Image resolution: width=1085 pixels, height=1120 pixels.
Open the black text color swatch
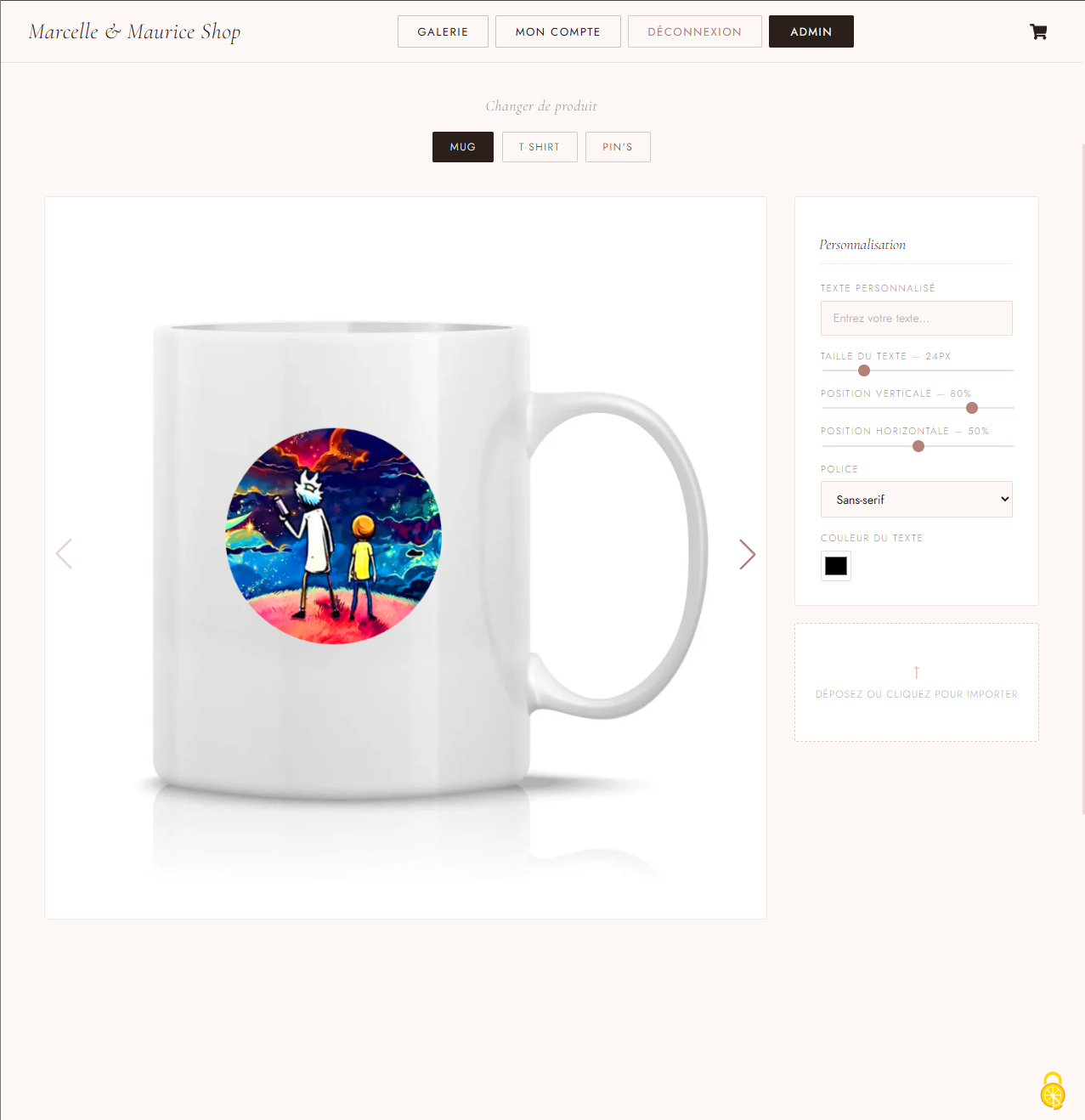click(836, 566)
